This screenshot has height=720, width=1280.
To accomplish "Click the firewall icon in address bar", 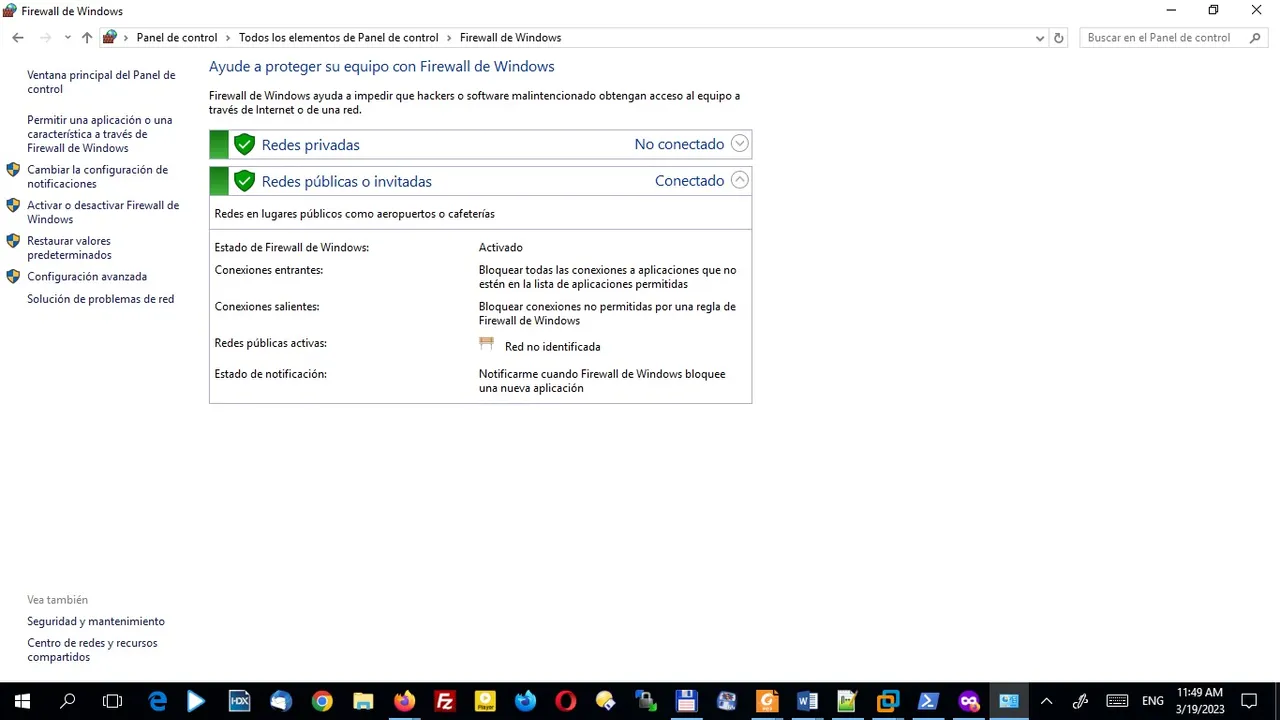I will pyautogui.click(x=110, y=37).
